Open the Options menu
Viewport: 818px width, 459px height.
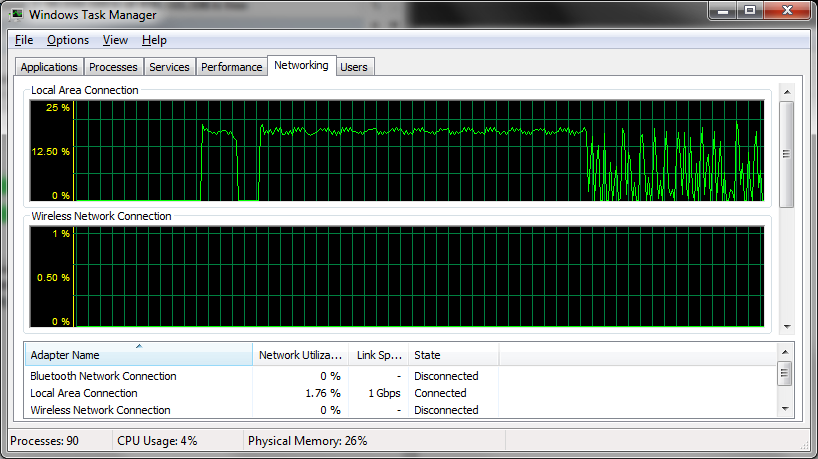pos(68,40)
